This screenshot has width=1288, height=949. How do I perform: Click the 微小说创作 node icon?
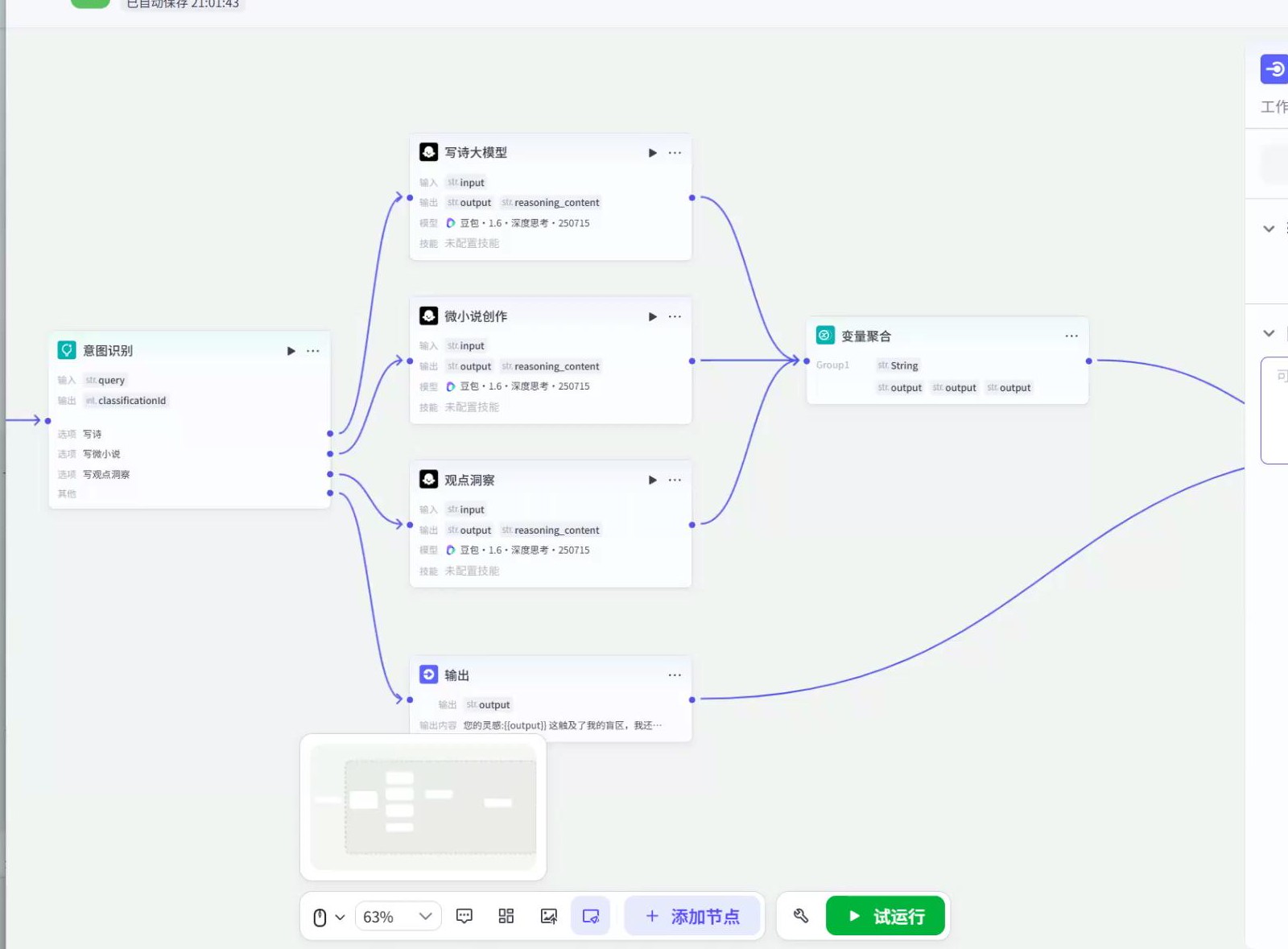point(429,316)
